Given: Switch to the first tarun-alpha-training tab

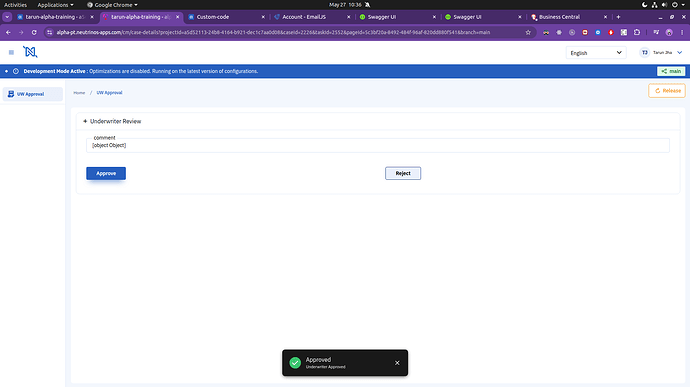Looking at the screenshot, I should click(x=55, y=17).
